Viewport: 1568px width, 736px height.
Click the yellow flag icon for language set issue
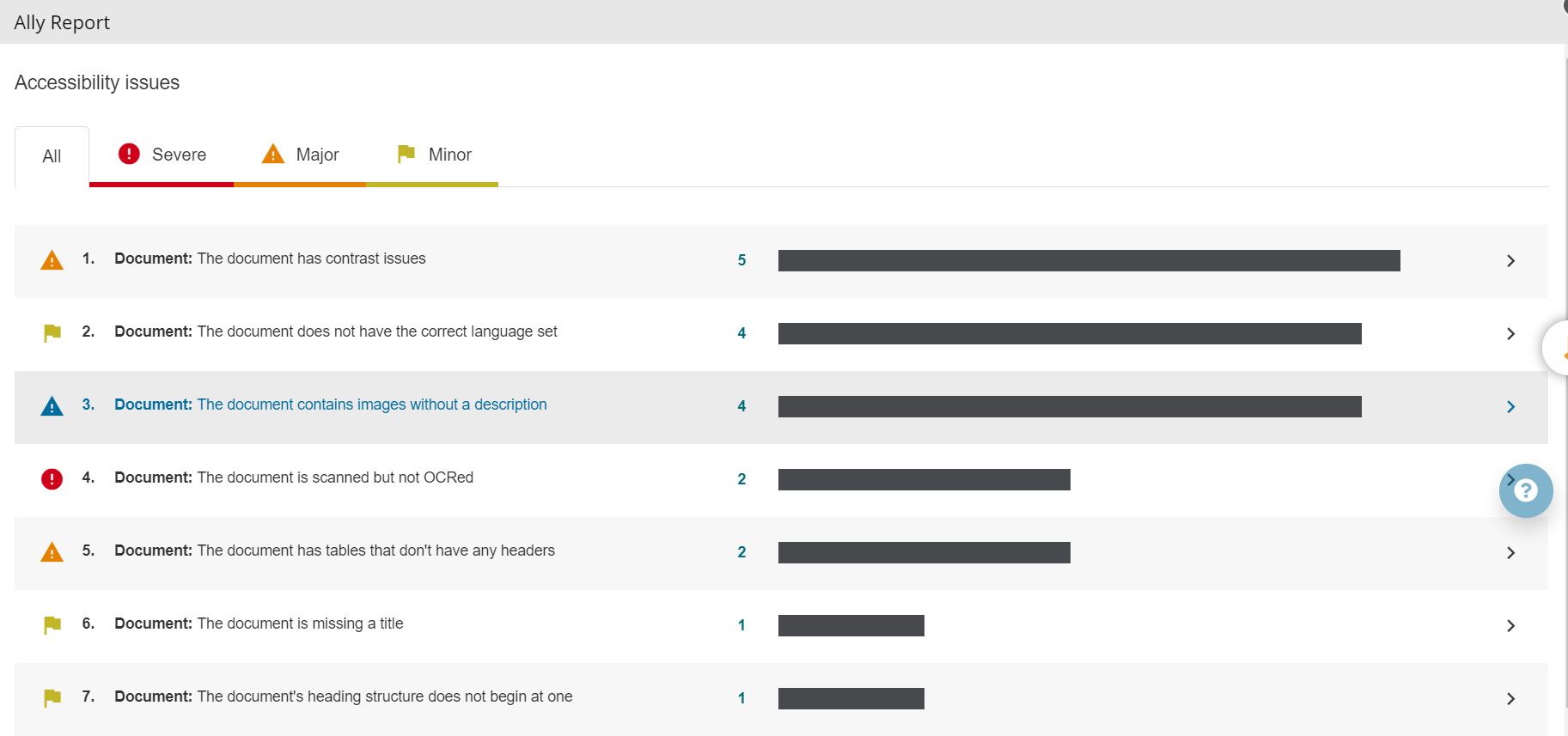tap(52, 333)
